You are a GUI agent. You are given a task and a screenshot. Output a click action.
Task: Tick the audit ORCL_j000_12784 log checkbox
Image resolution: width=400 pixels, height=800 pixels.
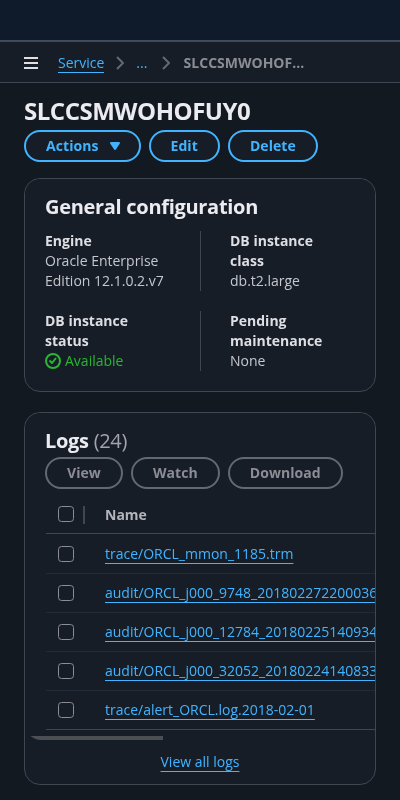tap(66, 632)
